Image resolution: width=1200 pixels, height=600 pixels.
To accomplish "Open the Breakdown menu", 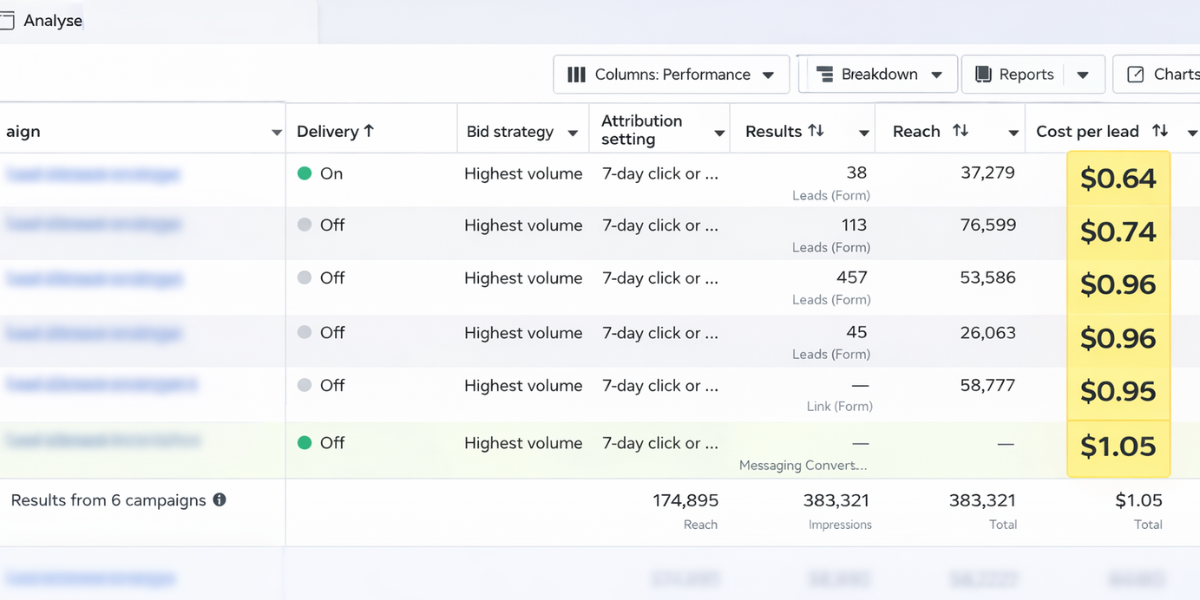I will [877, 73].
